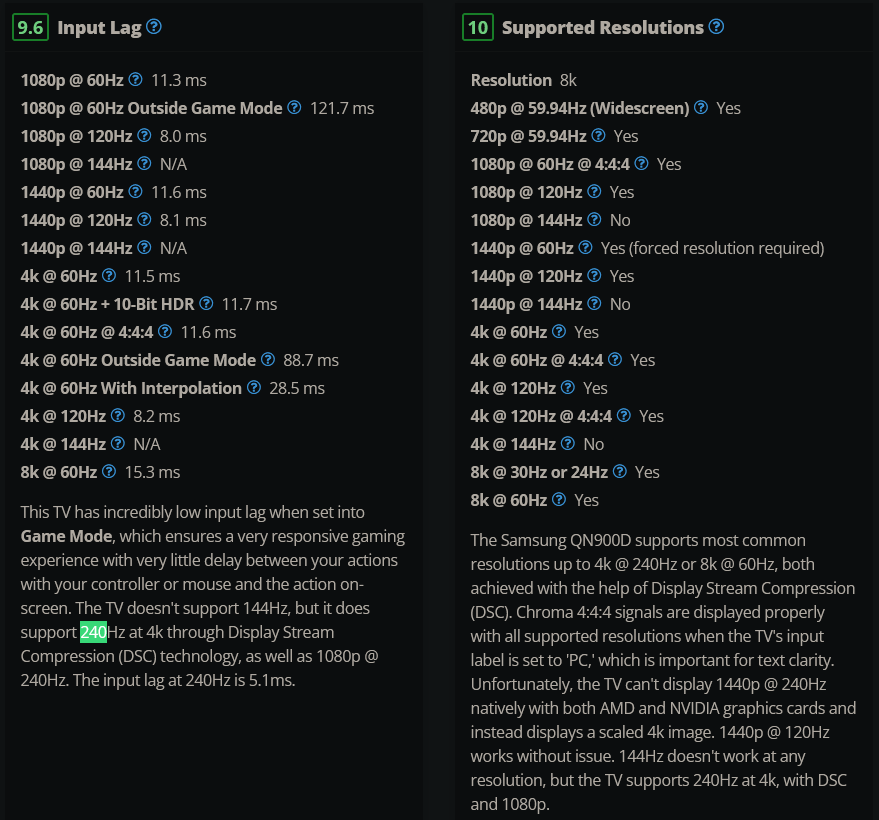The height and width of the screenshot is (820, 879).
Task: Click the highlighted 240 text in description
Action: click(93, 632)
